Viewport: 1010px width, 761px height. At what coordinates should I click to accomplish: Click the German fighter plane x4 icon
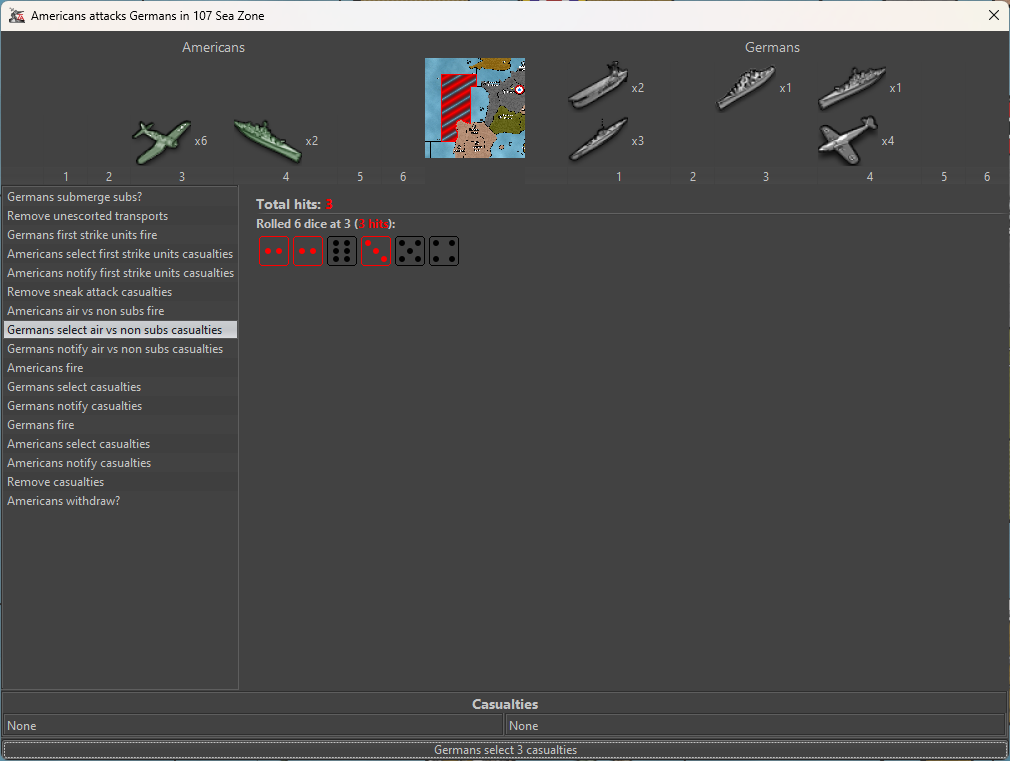click(847, 140)
